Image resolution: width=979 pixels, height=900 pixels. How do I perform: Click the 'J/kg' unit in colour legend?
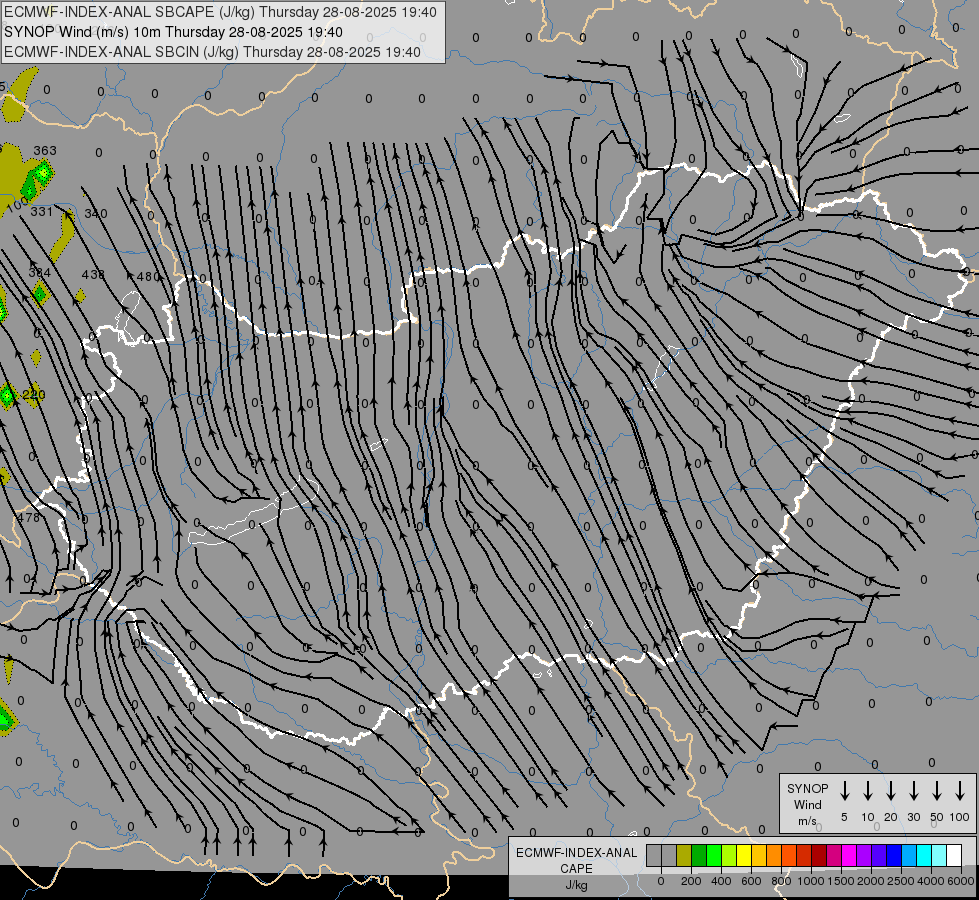(x=576, y=885)
